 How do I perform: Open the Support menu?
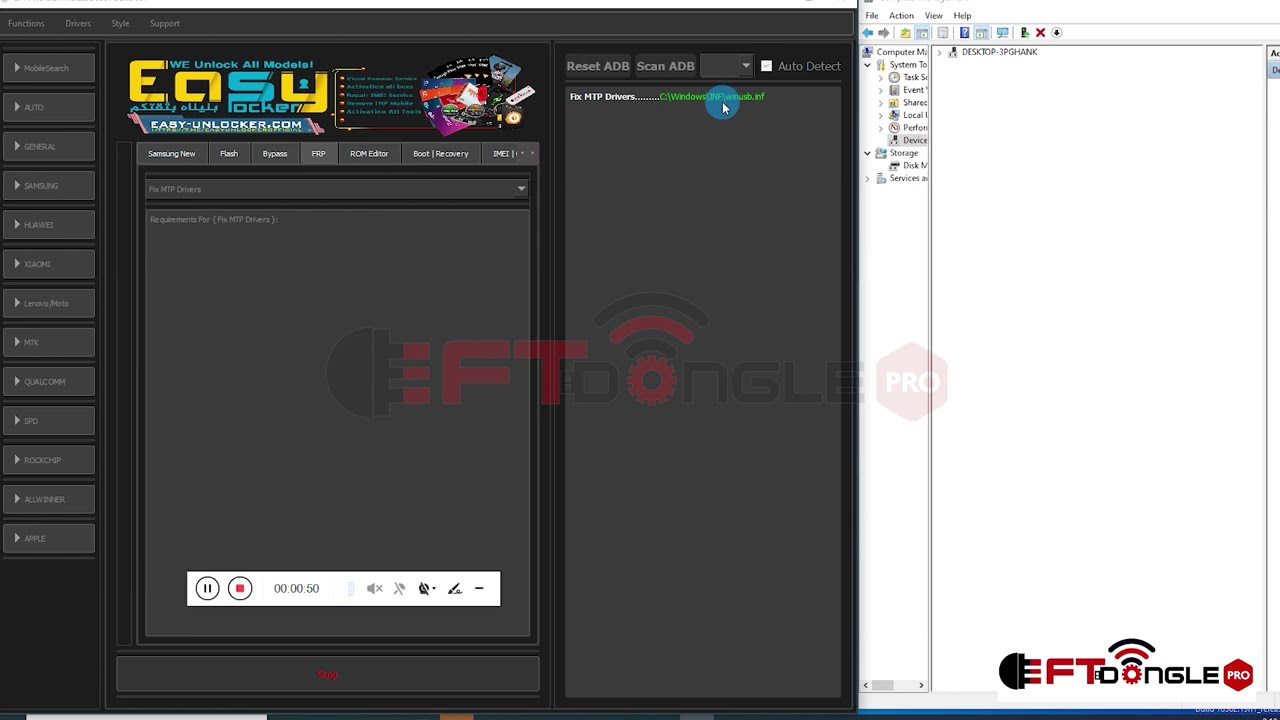165,23
